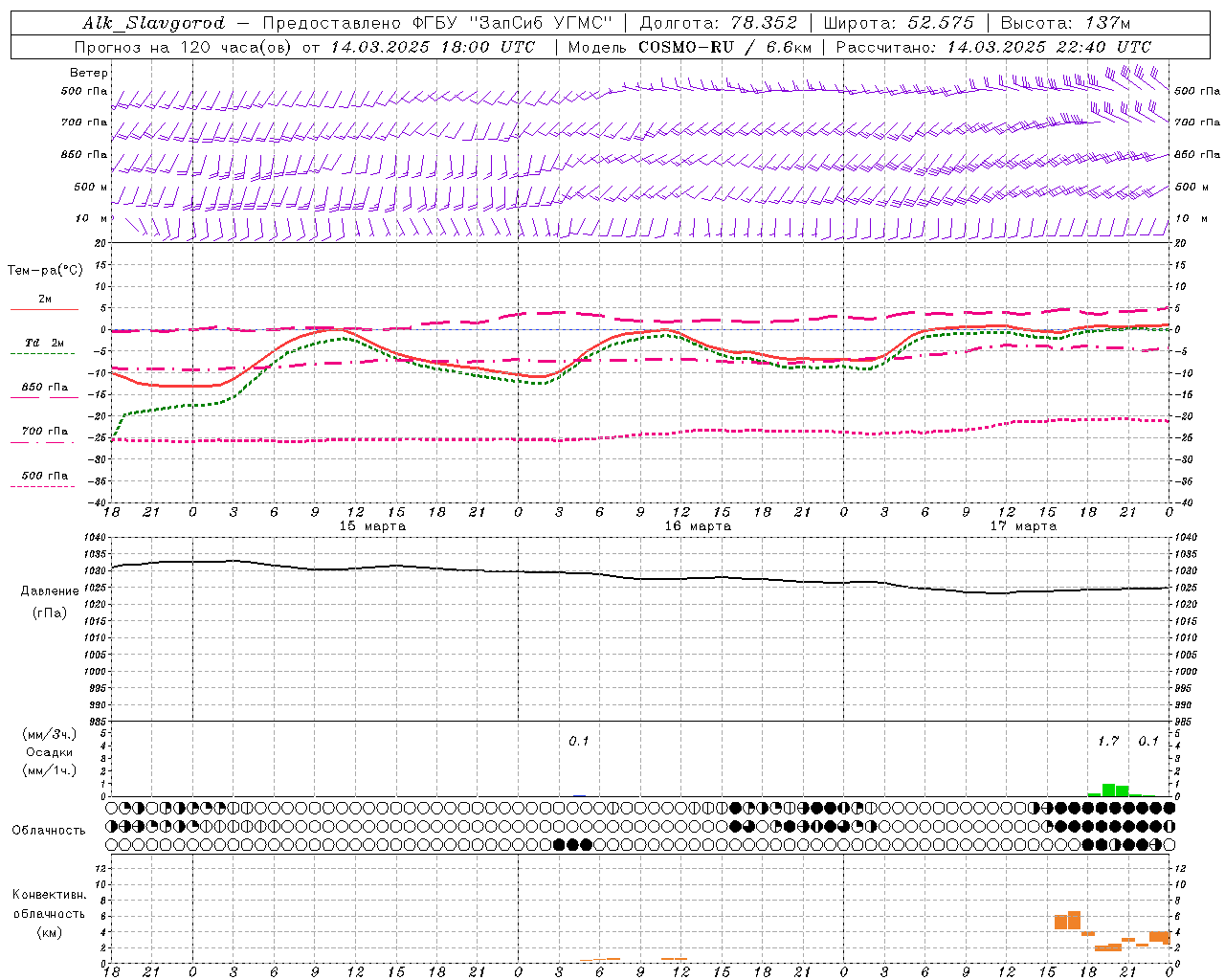Click the black pressure curve line
The image size is (1225, 980).
[640, 578]
